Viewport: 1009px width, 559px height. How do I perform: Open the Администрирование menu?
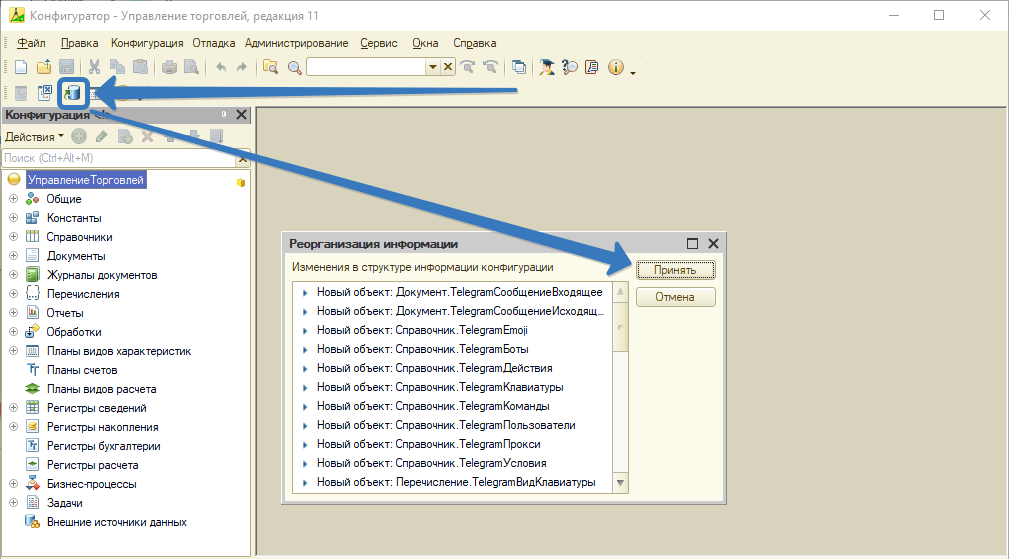point(296,43)
